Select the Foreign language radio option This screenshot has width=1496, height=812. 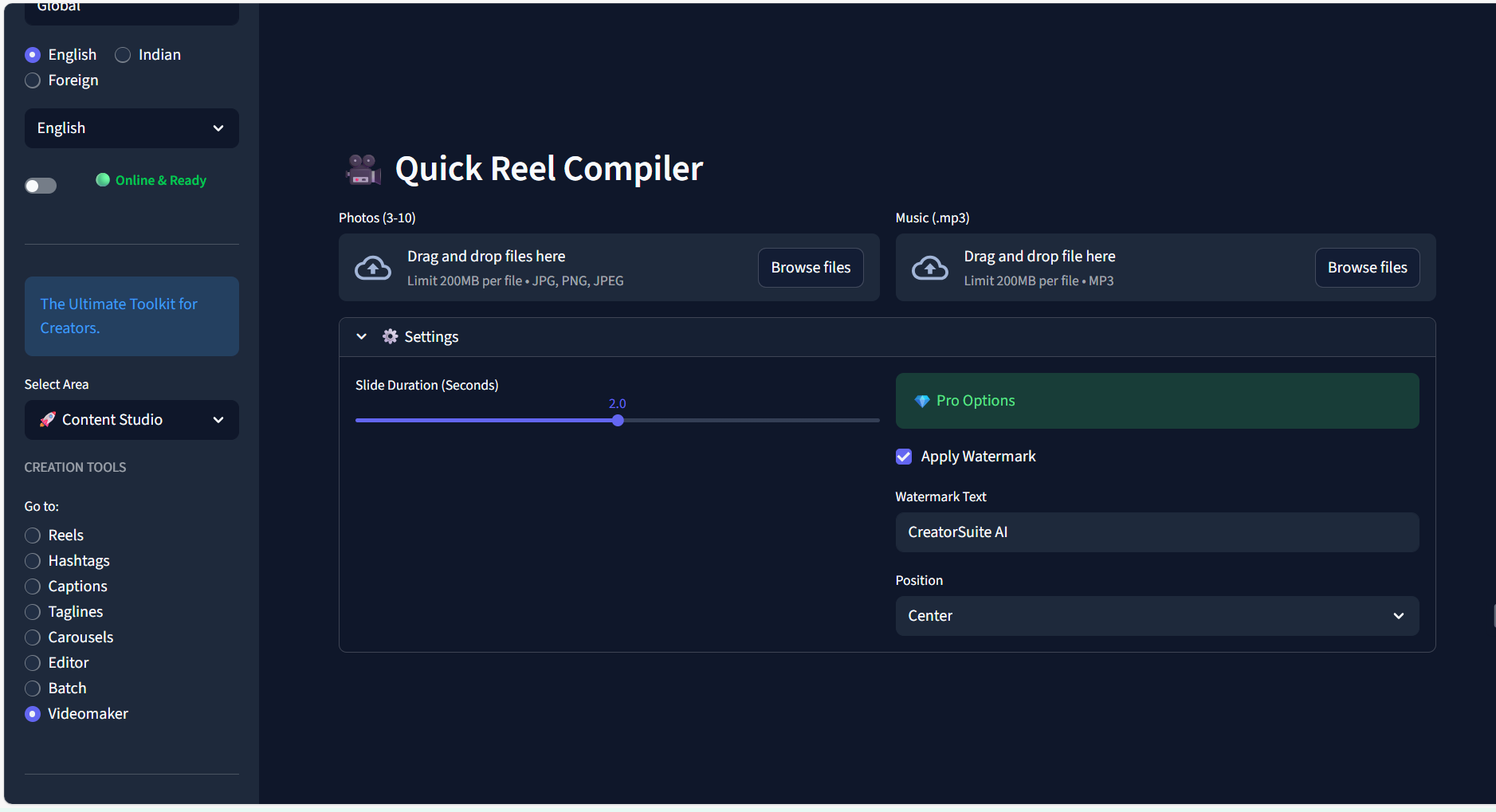[33, 80]
